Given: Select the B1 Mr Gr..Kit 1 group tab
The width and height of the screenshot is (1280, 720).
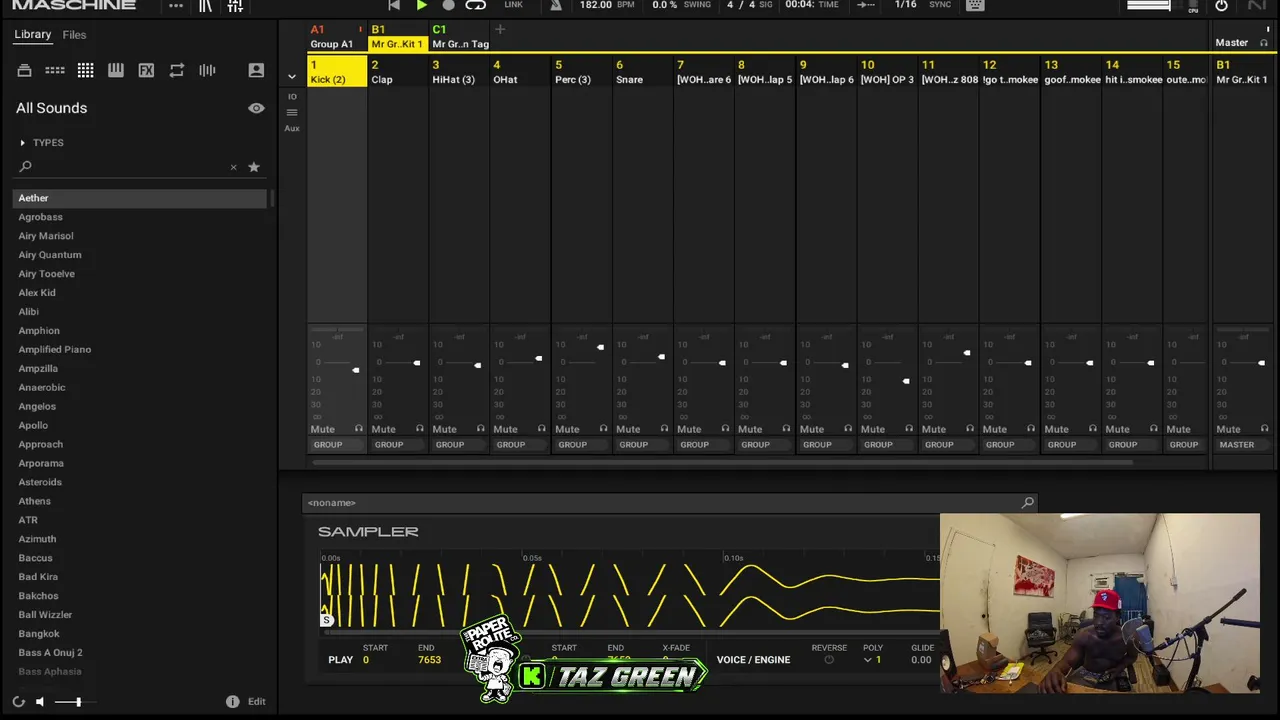Looking at the screenshot, I should point(398,37).
